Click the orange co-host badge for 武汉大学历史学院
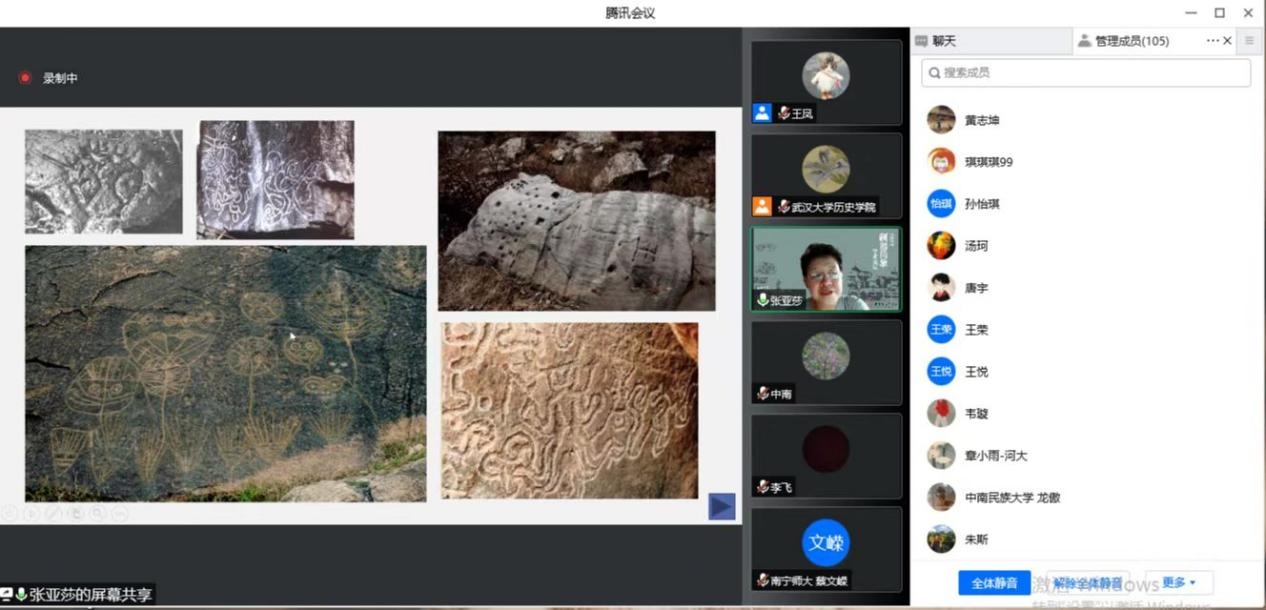The height and width of the screenshot is (610, 1266). tap(762, 207)
